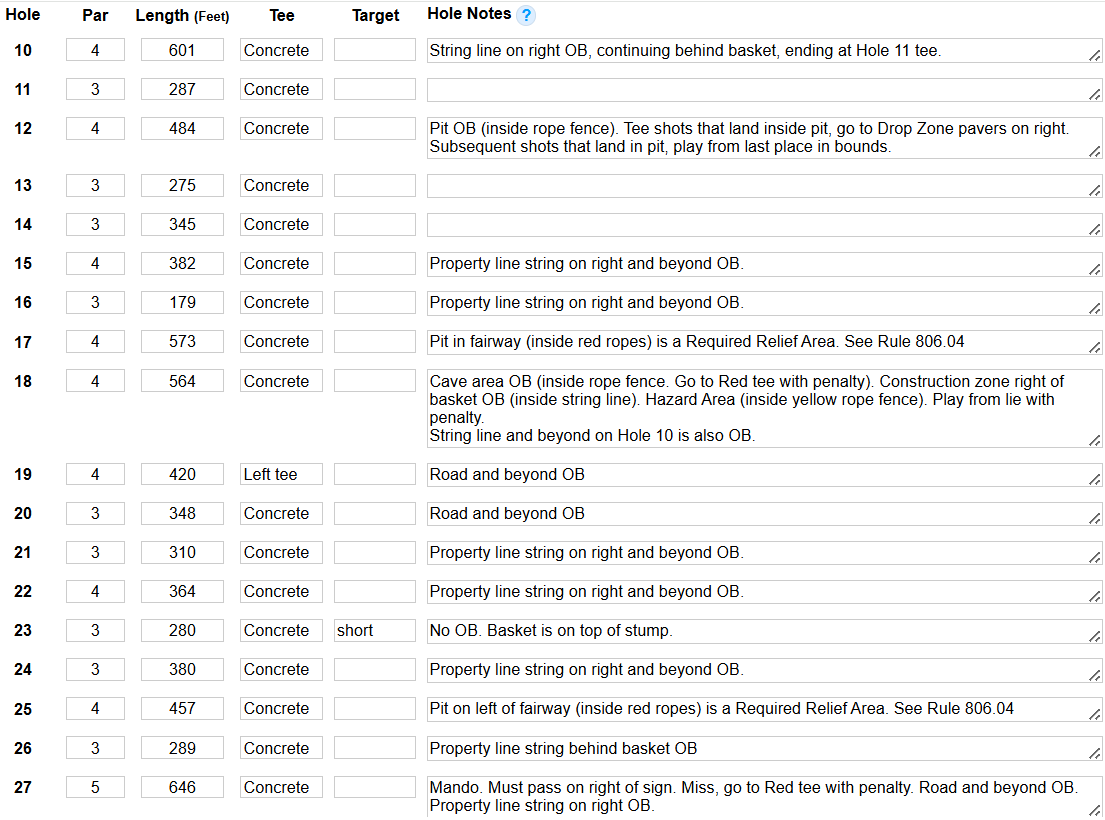Screen dimensions: 1105x820
Task: Edit the hole 12 Pit OB notes
Action: (x=760, y=138)
